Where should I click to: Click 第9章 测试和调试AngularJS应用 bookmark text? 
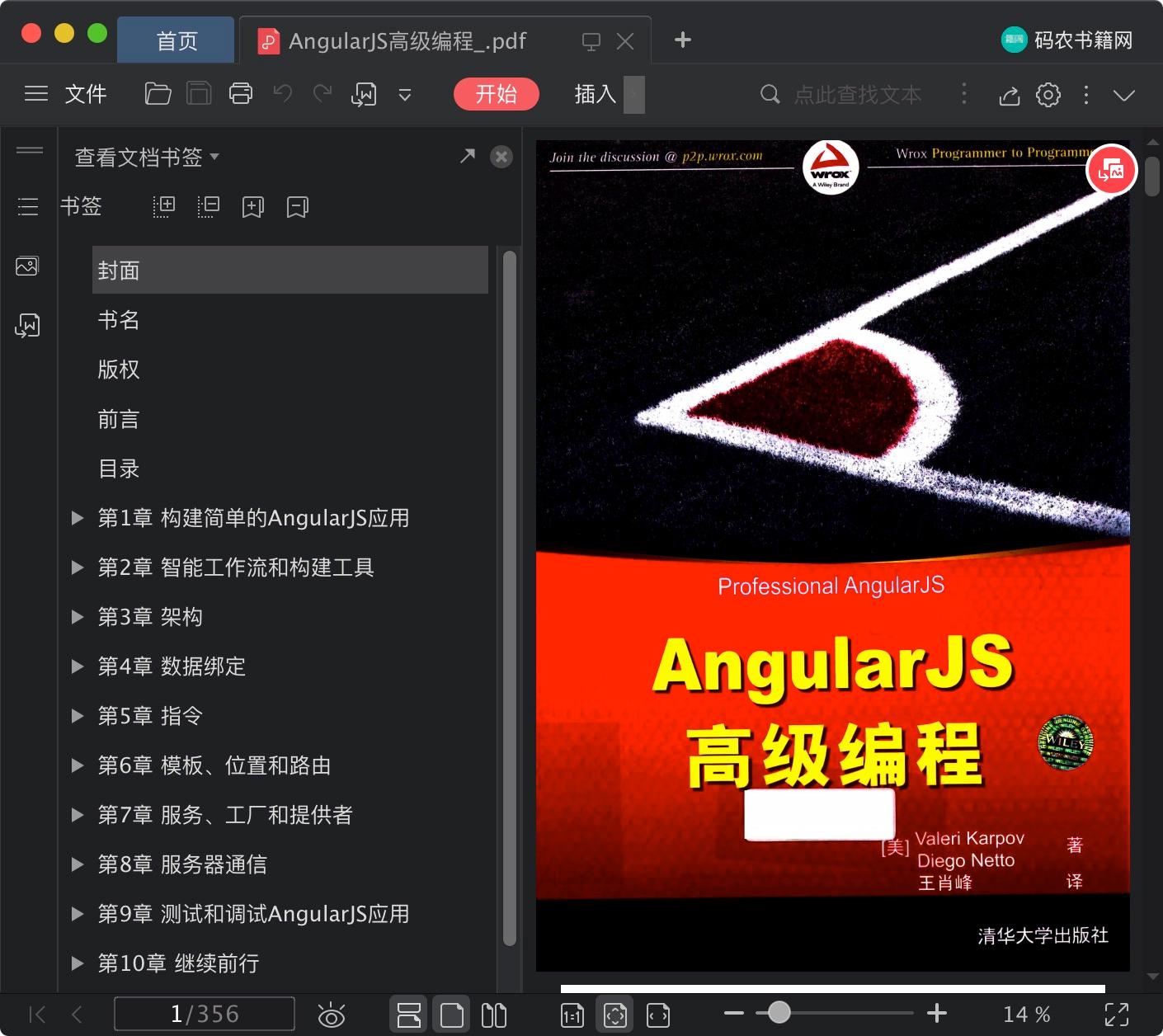(x=253, y=914)
